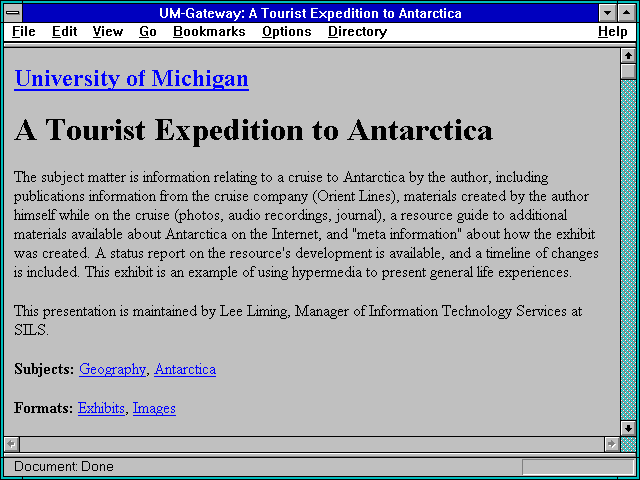Click the 'Formats:' label
Image resolution: width=640 pixels, height=480 pixels.
click(44, 408)
